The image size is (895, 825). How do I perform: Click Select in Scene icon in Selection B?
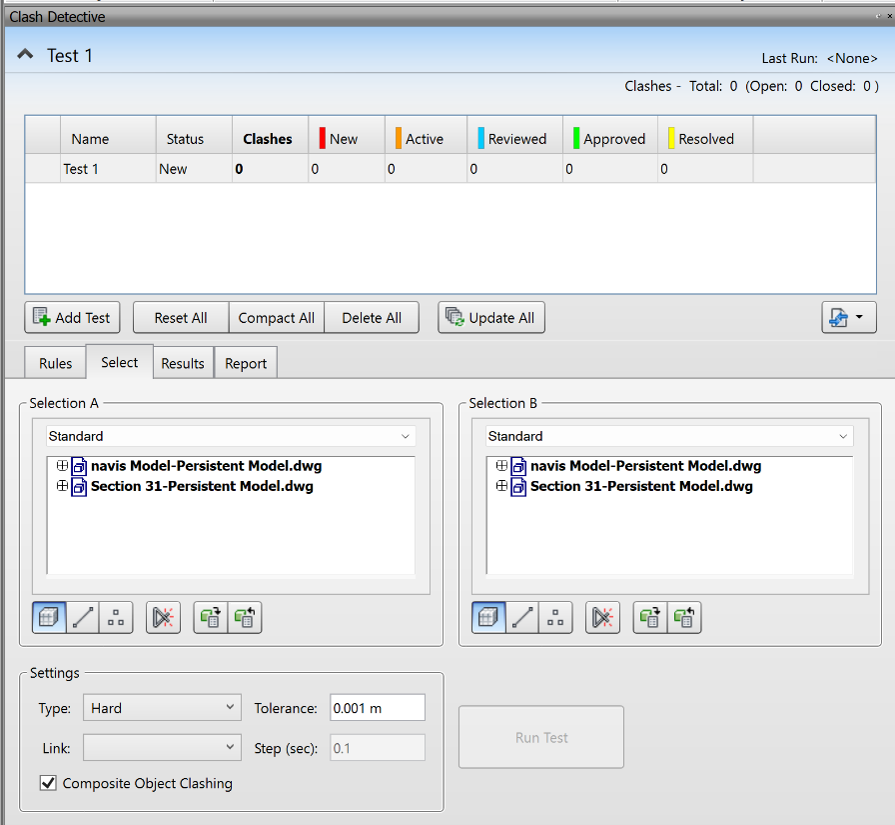tap(684, 617)
